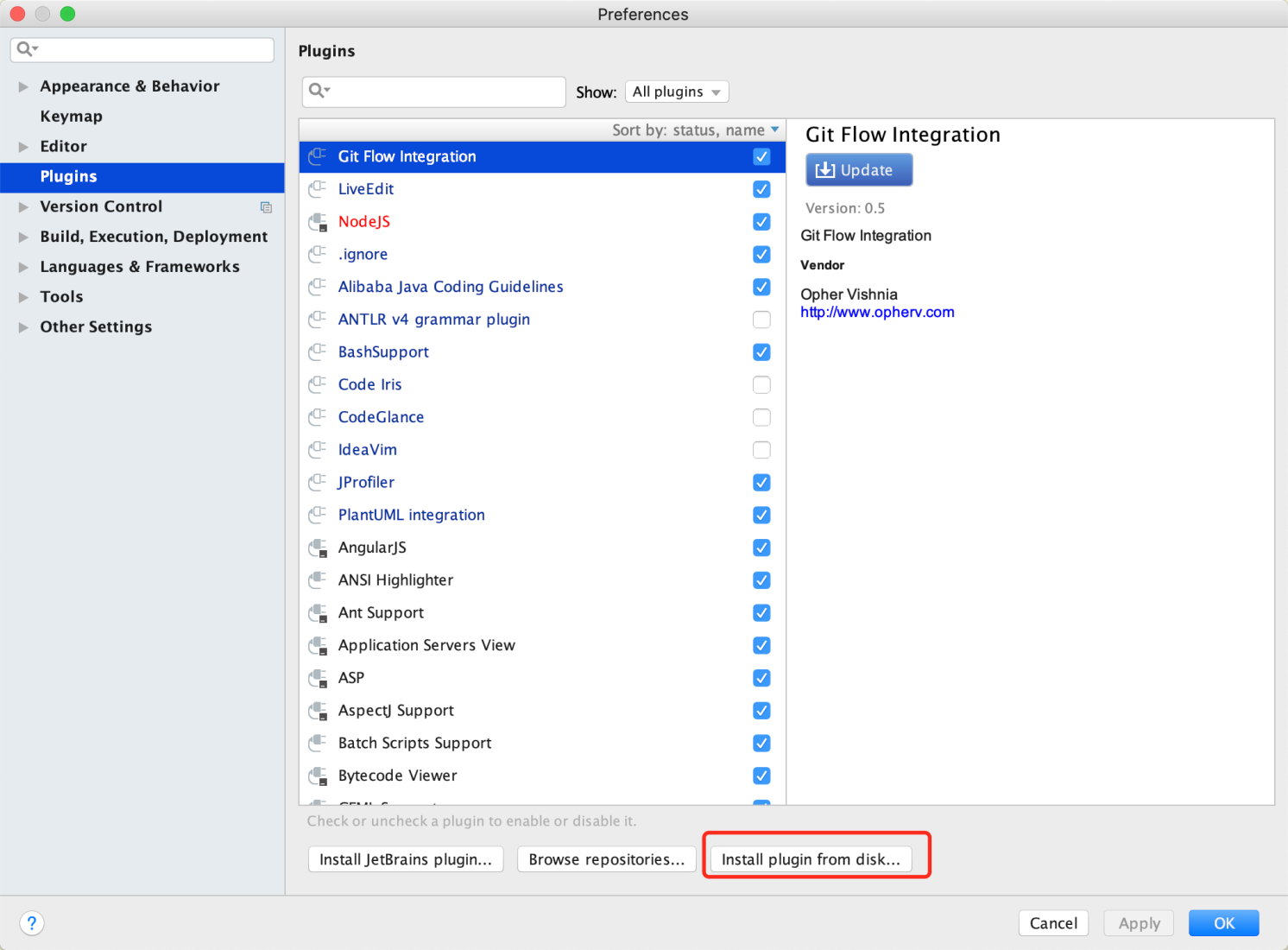Expand Languages & Frameworks group
Viewport: 1288px width, 950px height.
coord(23,267)
